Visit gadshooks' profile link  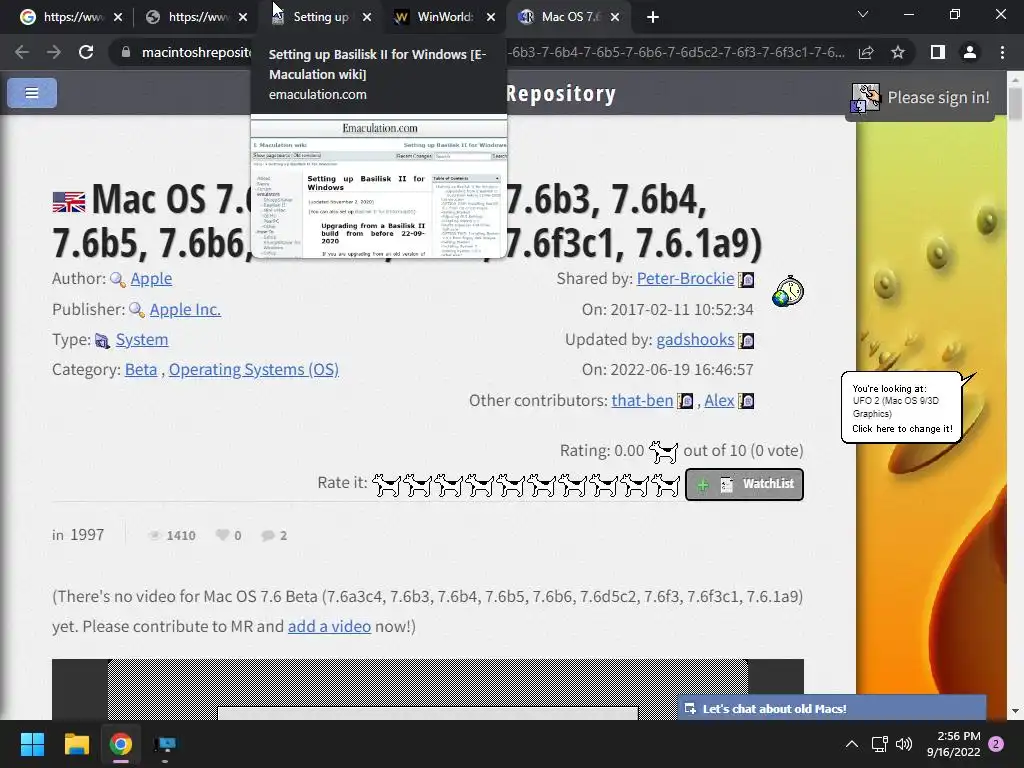(695, 340)
